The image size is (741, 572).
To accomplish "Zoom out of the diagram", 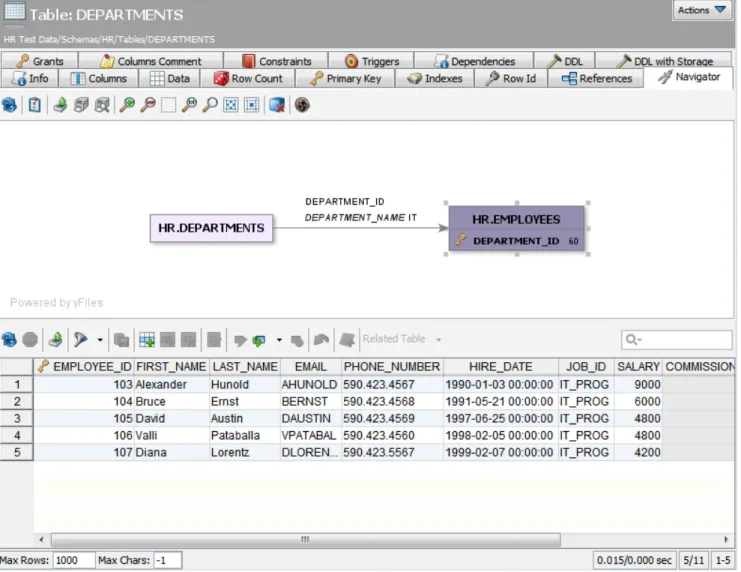I will coord(148,104).
